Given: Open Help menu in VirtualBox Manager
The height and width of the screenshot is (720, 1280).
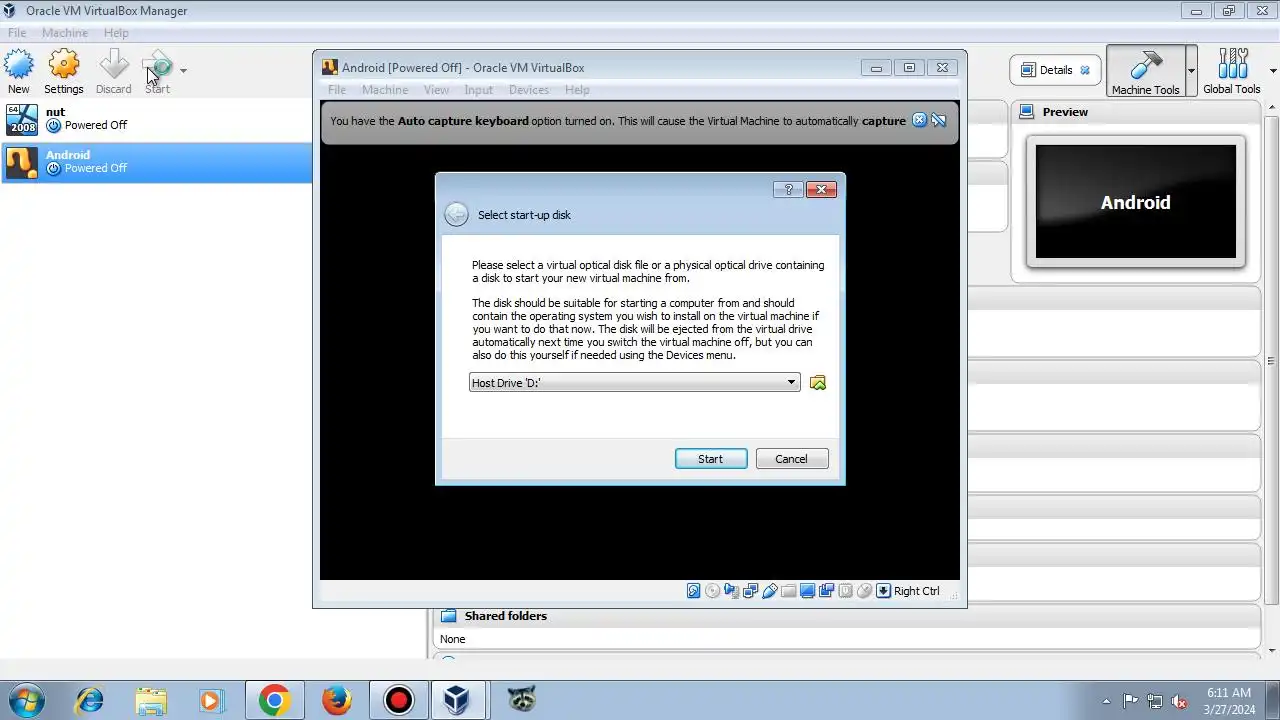Looking at the screenshot, I should (116, 33).
